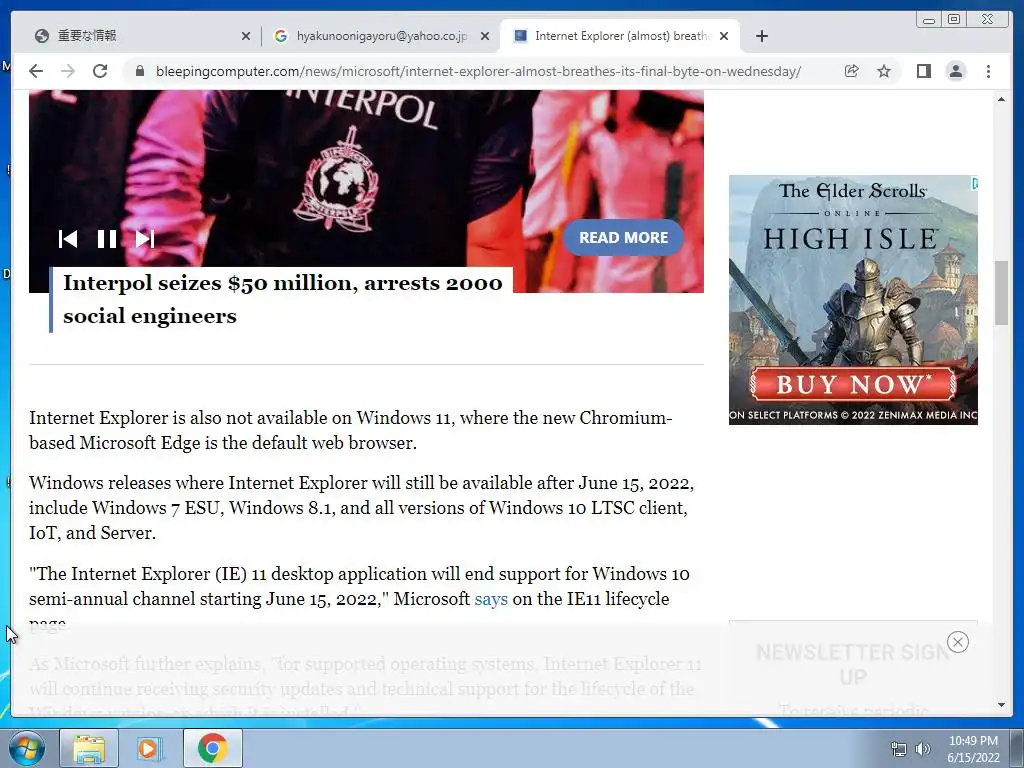Viewport: 1024px width, 768px height.
Task: Click 'Internet Explorer is also not available' paragraph
Action: [x=351, y=430]
